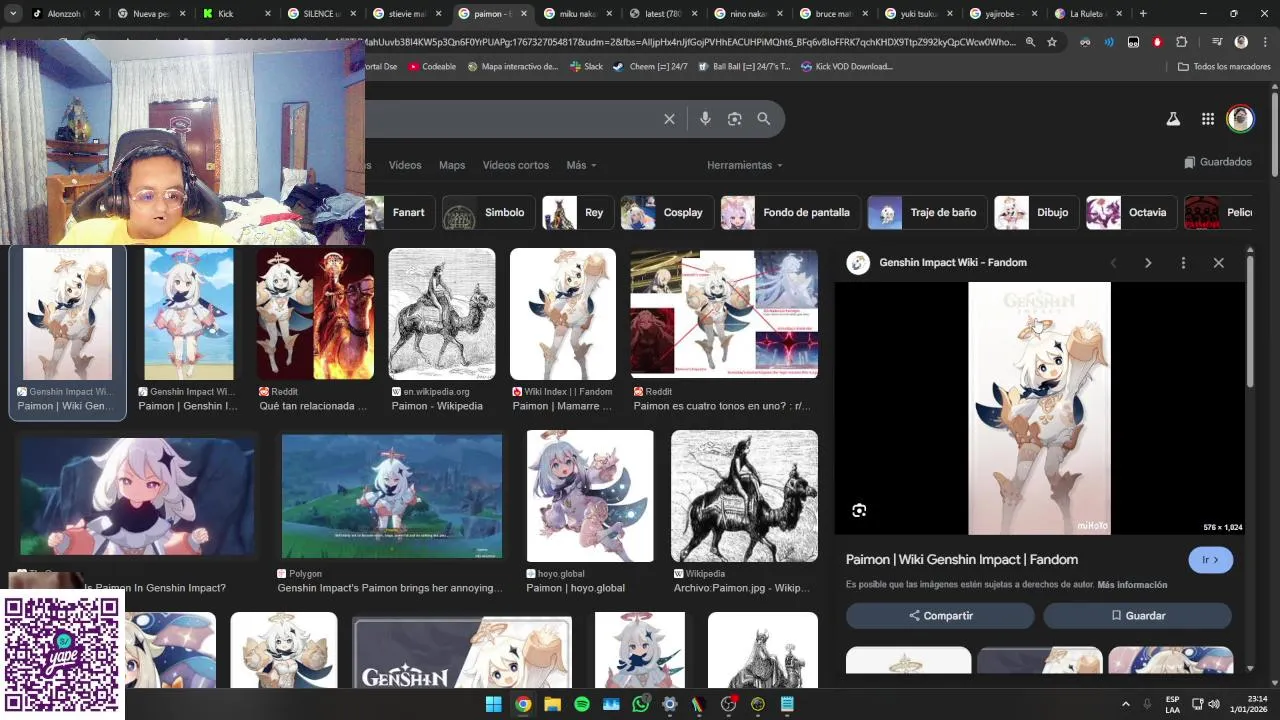
Task: Open the clock showing 23:14
Action: coord(1250,704)
